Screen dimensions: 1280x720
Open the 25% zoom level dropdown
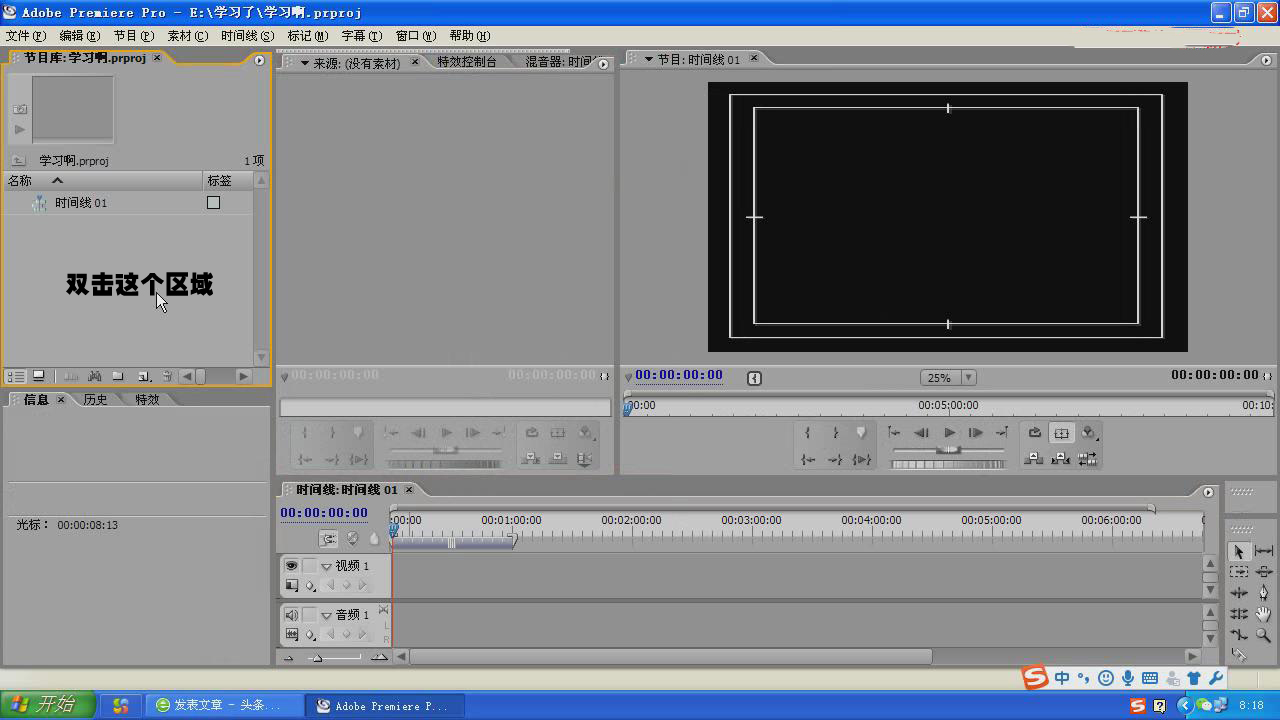(968, 378)
